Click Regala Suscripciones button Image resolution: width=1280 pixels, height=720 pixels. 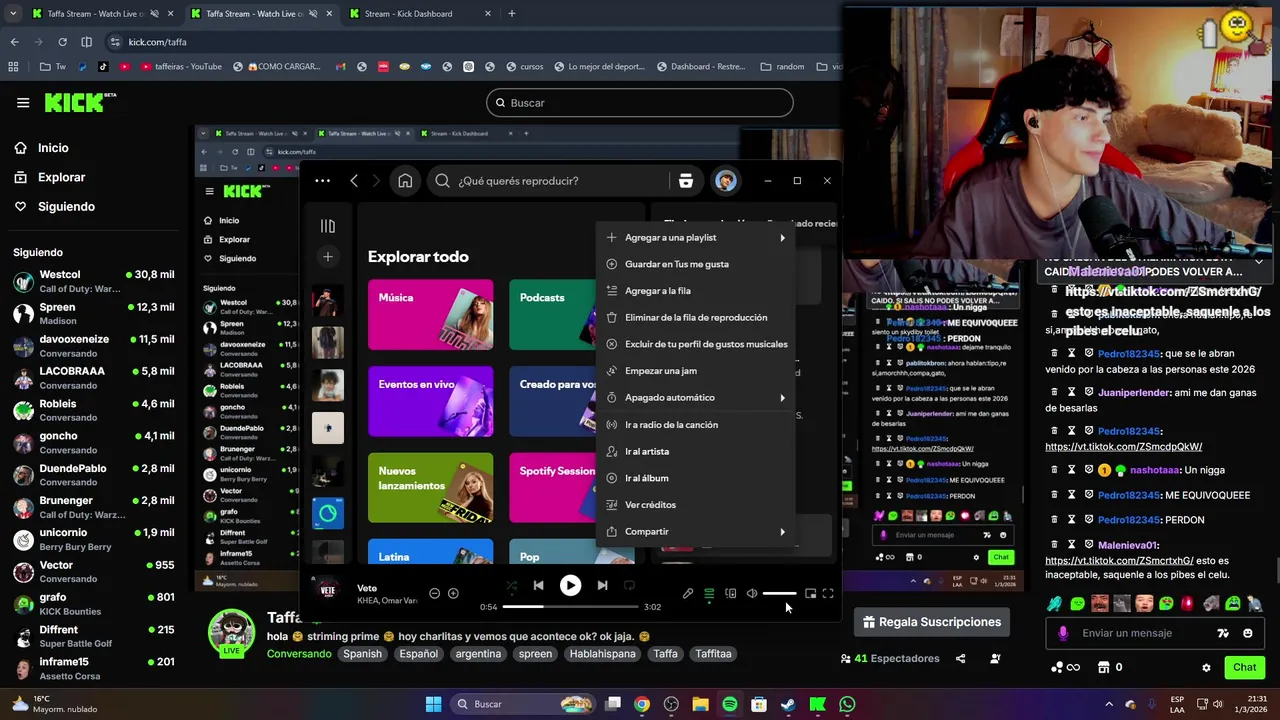(930, 622)
